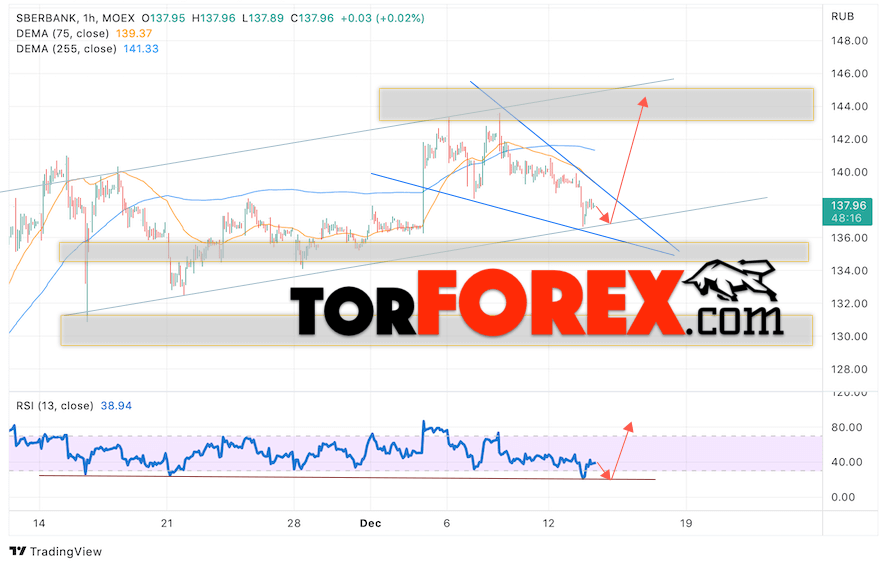Click the RSI 0.00 axis label
This screenshot has width=887, height=567.
coord(843,497)
